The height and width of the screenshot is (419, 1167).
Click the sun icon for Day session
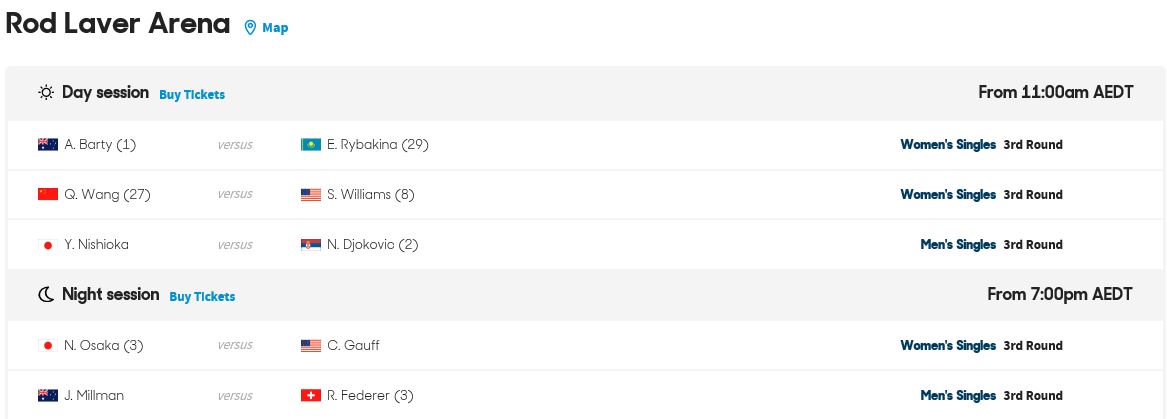click(x=46, y=93)
